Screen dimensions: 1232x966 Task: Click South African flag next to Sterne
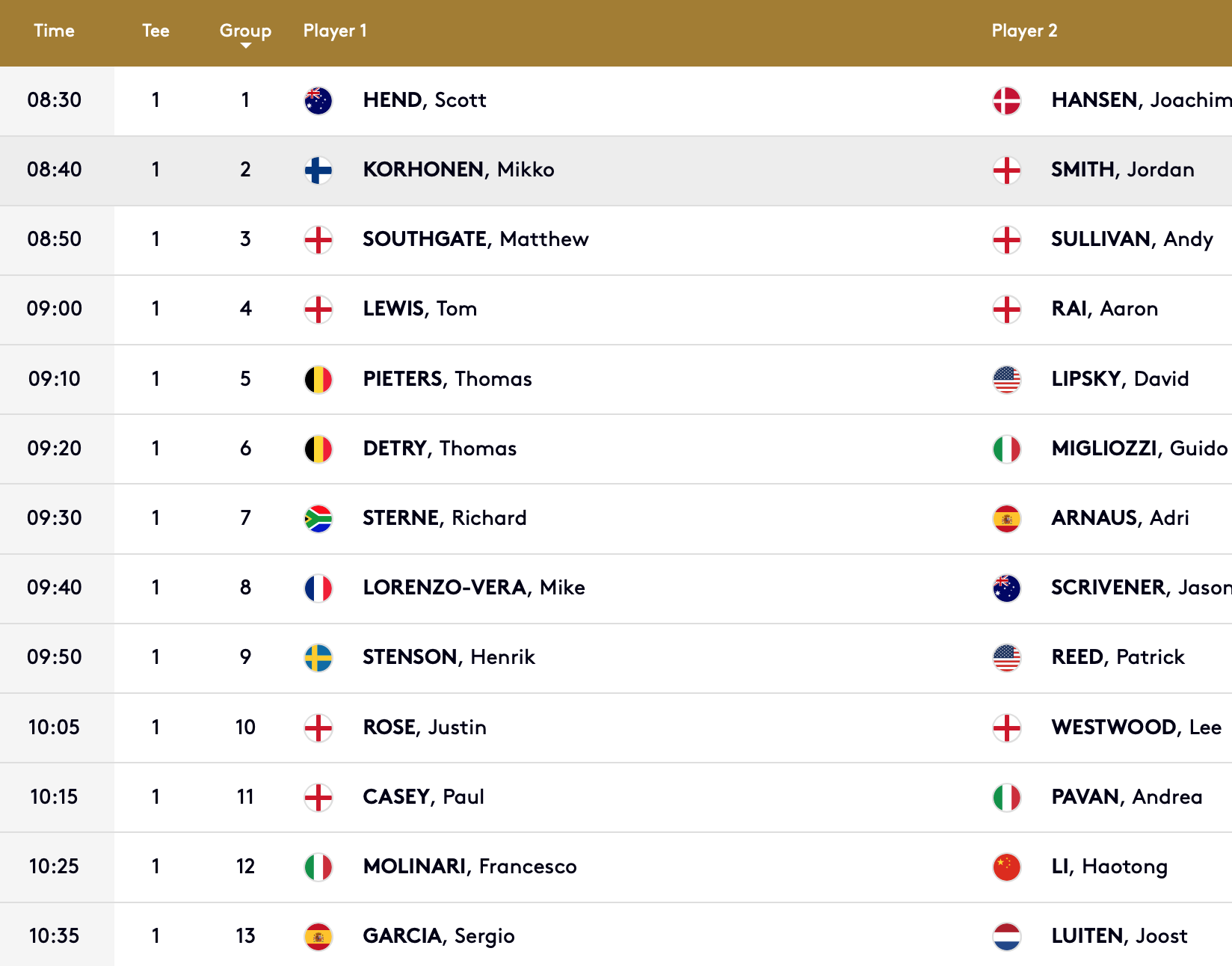318,518
